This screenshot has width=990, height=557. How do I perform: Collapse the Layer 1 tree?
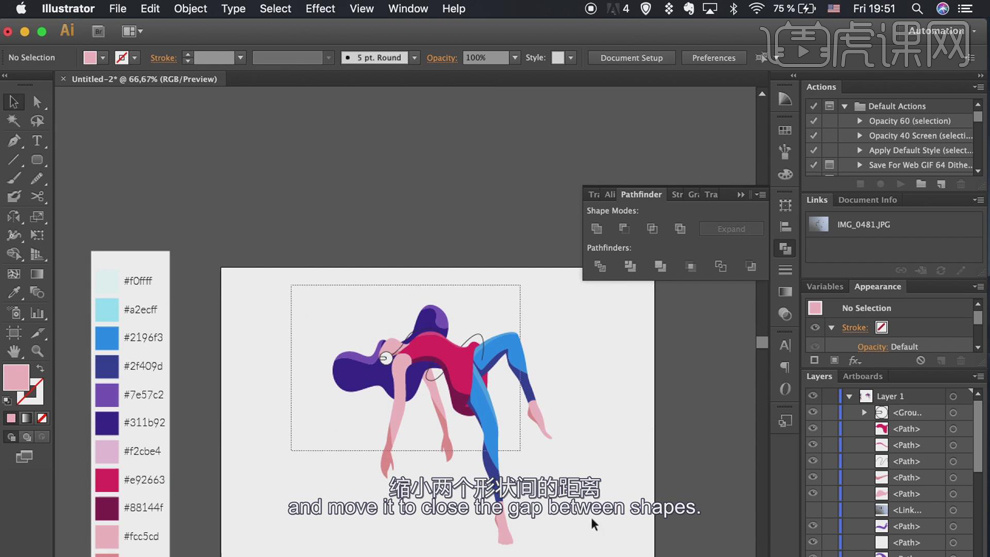(849, 396)
